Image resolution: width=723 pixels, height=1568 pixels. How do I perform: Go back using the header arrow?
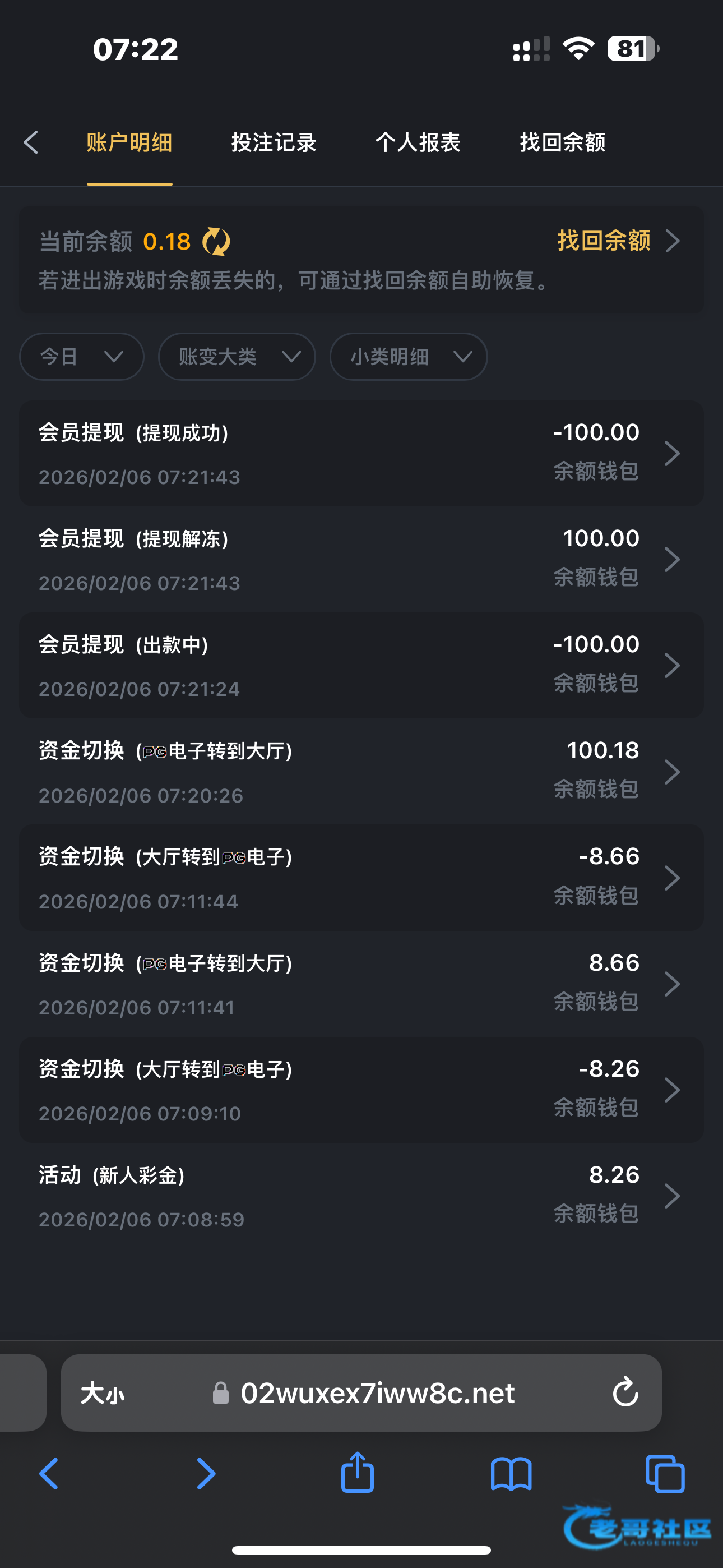pos(31,142)
